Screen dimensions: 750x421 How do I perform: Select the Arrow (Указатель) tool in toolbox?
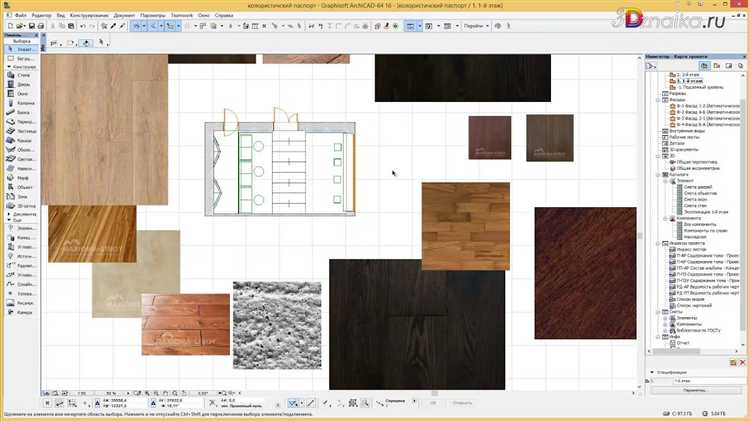(x=21, y=49)
